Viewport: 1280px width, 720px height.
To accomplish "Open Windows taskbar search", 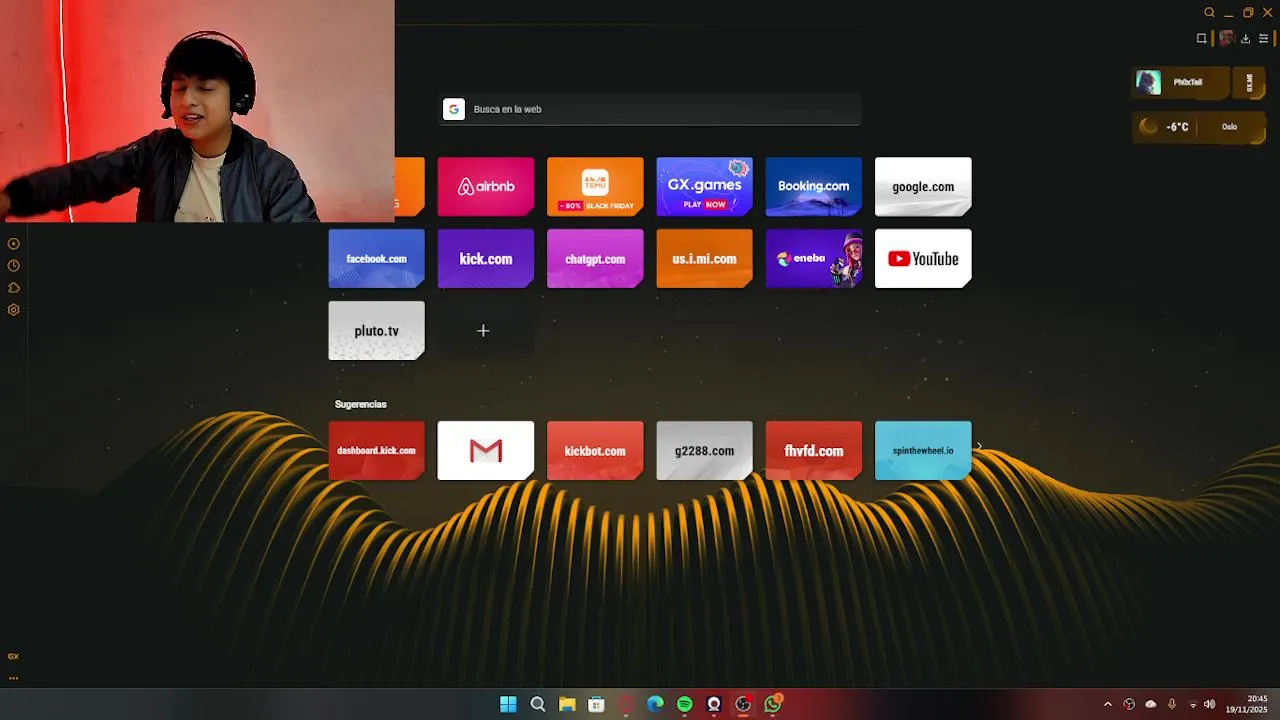I will click(x=538, y=704).
